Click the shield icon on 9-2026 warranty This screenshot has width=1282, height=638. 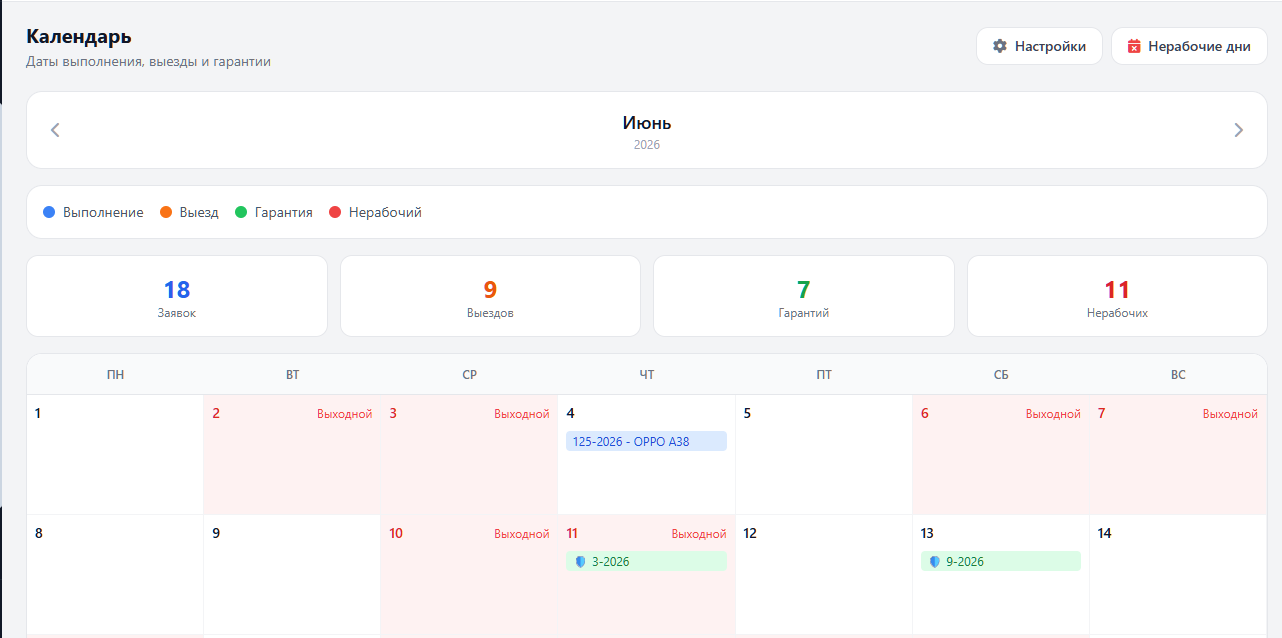pyautogui.click(x=935, y=562)
